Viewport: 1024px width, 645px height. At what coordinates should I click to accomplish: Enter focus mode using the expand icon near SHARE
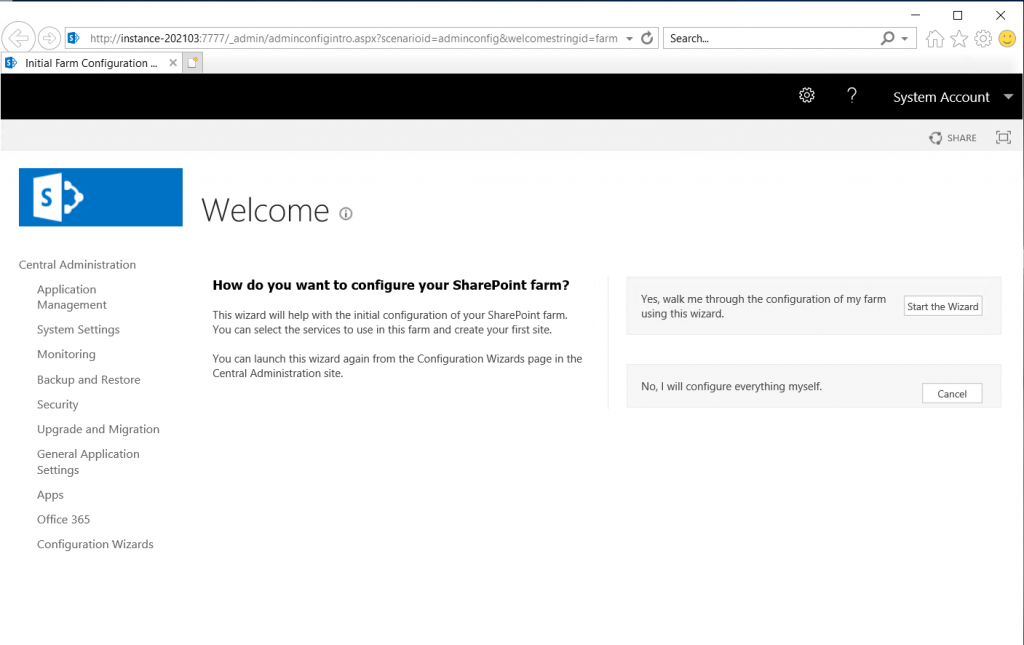(x=1003, y=137)
